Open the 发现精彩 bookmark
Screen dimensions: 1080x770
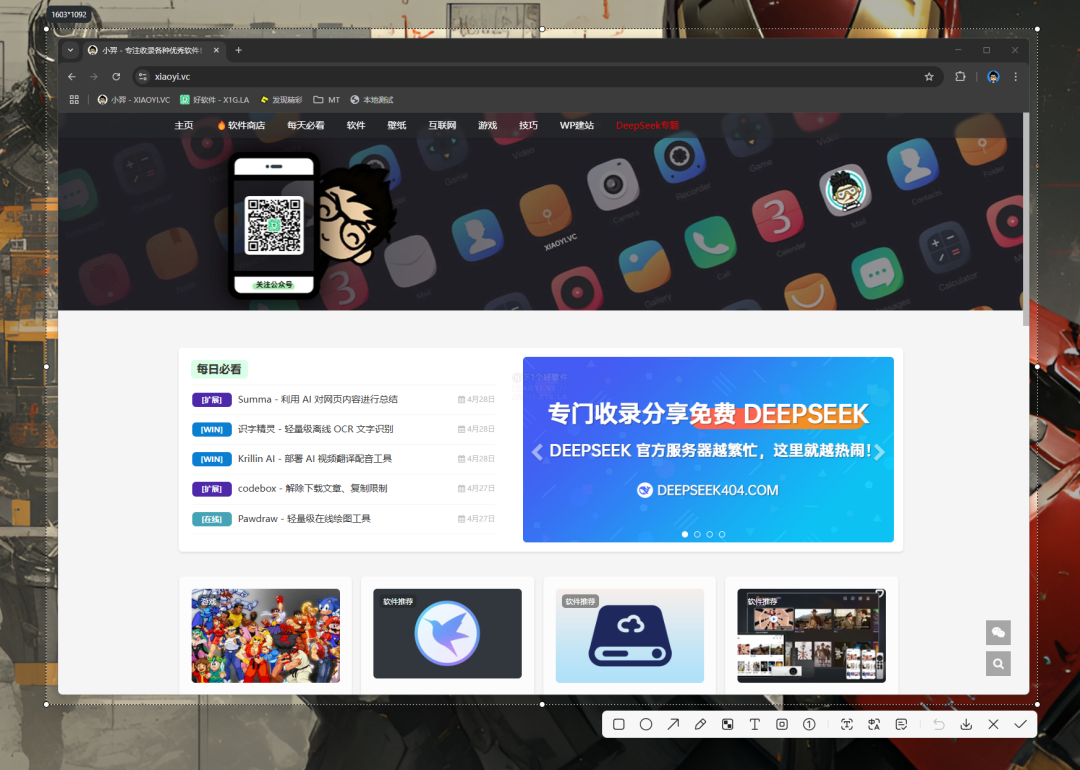click(281, 100)
